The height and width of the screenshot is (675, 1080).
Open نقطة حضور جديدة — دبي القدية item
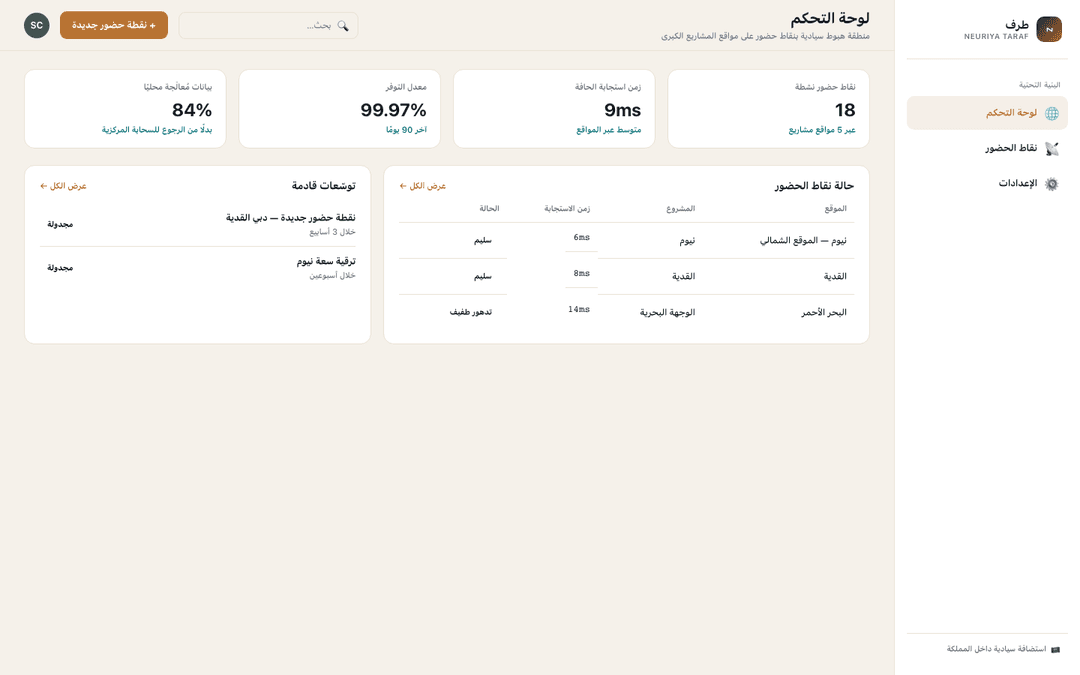(x=198, y=225)
